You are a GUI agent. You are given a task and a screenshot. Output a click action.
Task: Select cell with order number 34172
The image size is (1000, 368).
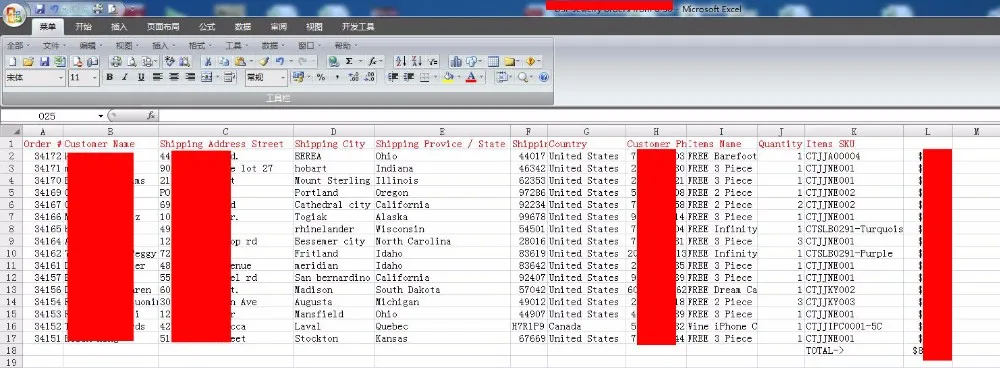(43, 156)
